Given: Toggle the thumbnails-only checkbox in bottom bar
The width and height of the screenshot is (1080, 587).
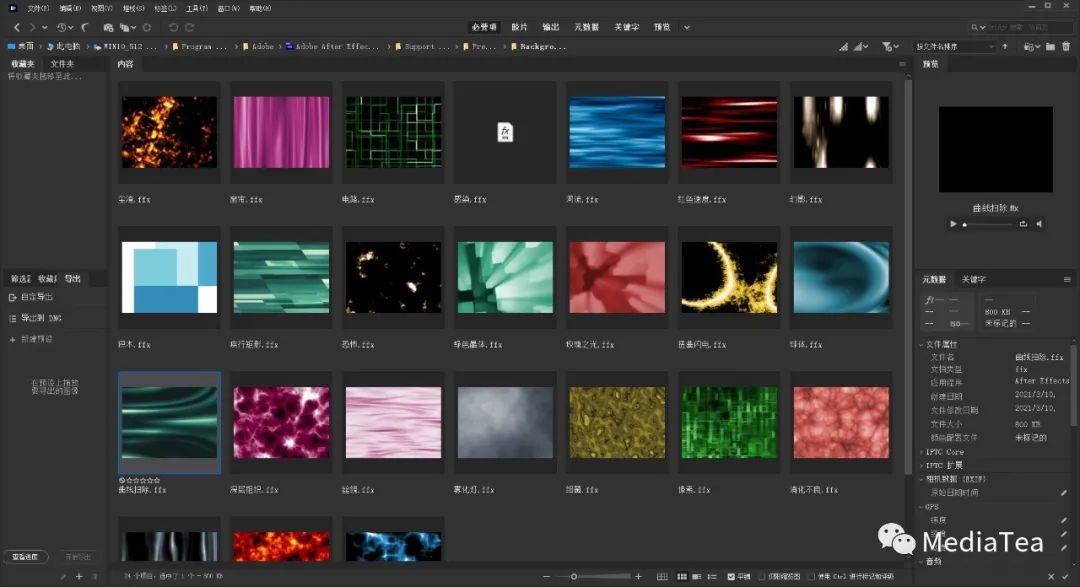Looking at the screenshot, I should coord(762,577).
